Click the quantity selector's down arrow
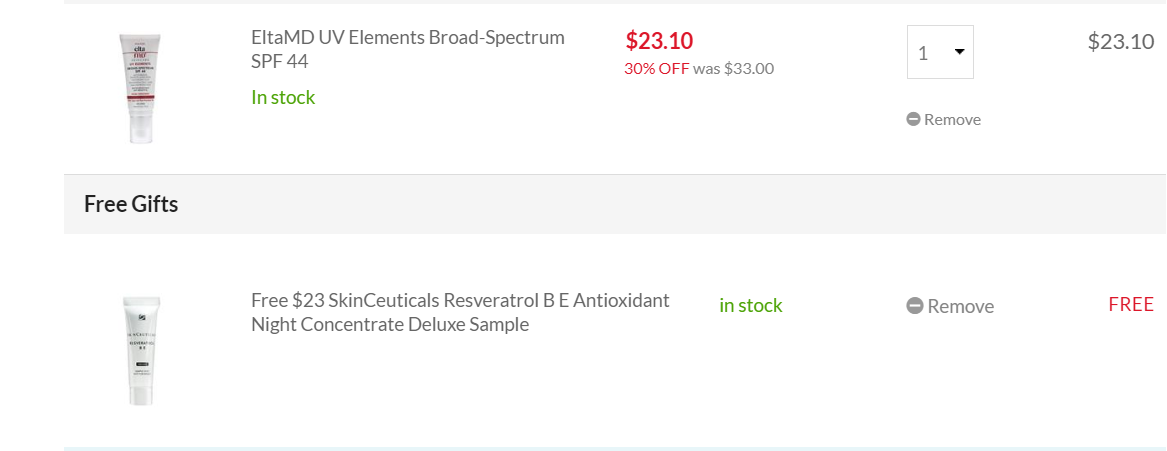Screen dimensions: 1167x451 pyautogui.click(x=959, y=52)
